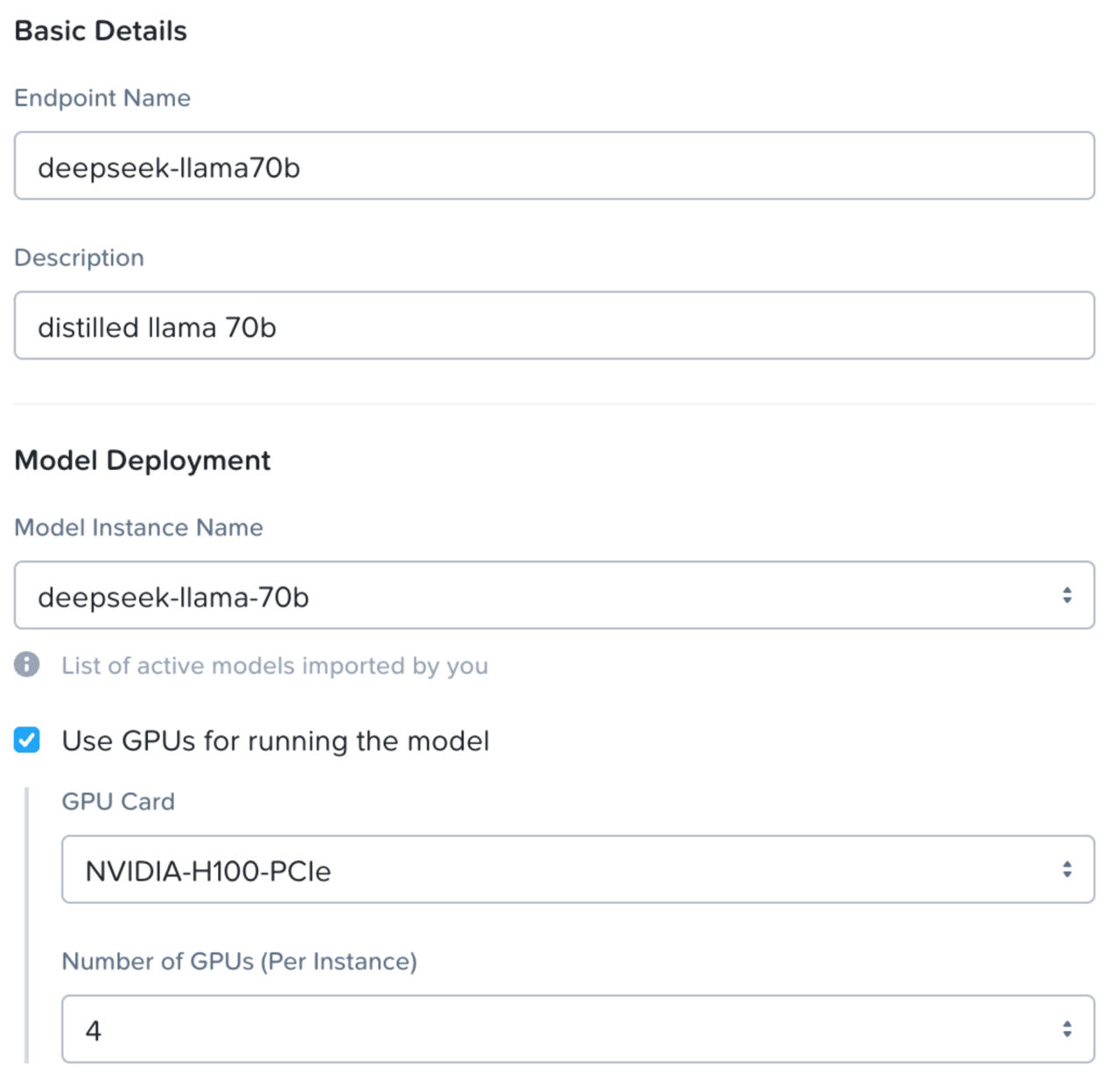Viewport: 1120px width, 1080px height.
Task: Select the deepseek-llama70b endpoint name text
Action: click(170, 167)
